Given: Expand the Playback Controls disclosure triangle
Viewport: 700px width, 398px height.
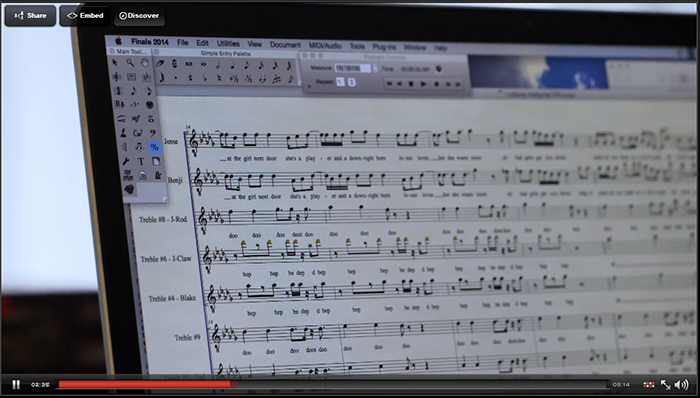Looking at the screenshot, I should coord(310,85).
